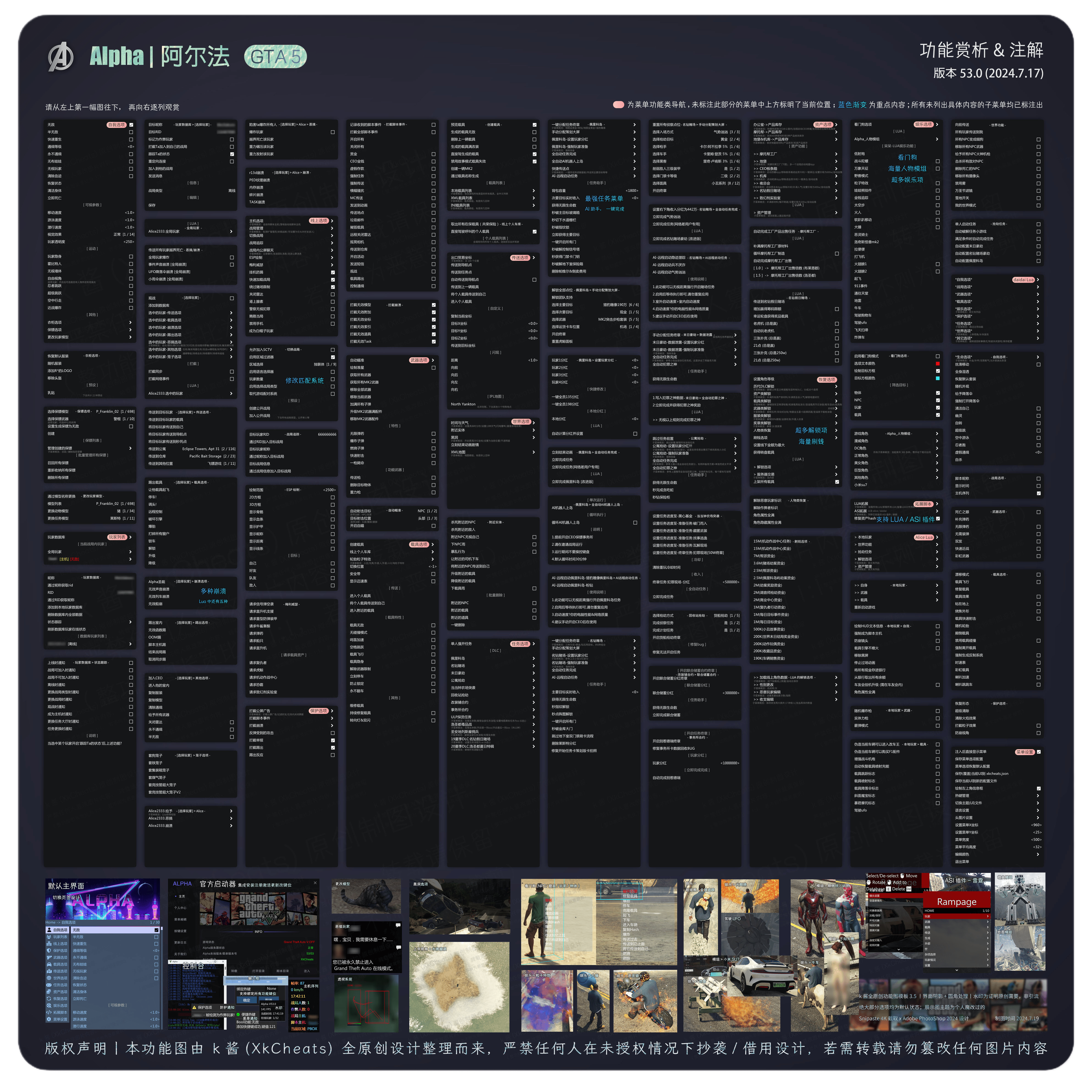The image size is (1092, 1092).
Task: Click the 注入 launcher button
Action: tap(306, 971)
